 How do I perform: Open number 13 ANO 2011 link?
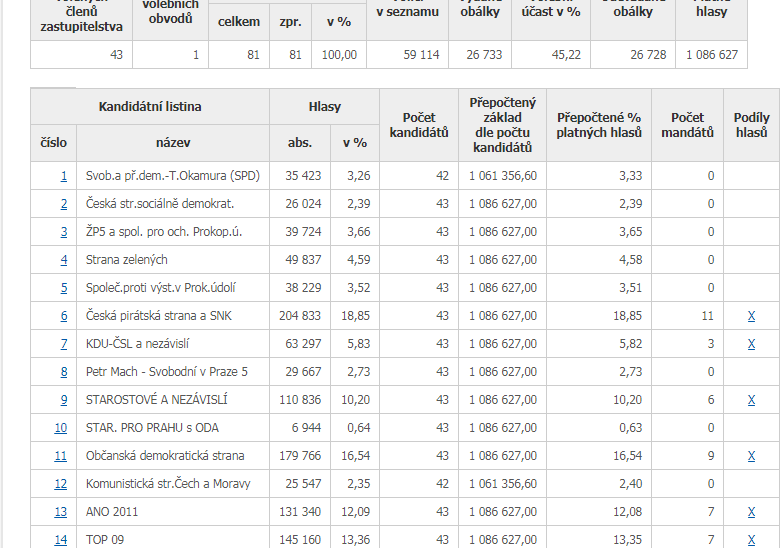tap(60, 512)
